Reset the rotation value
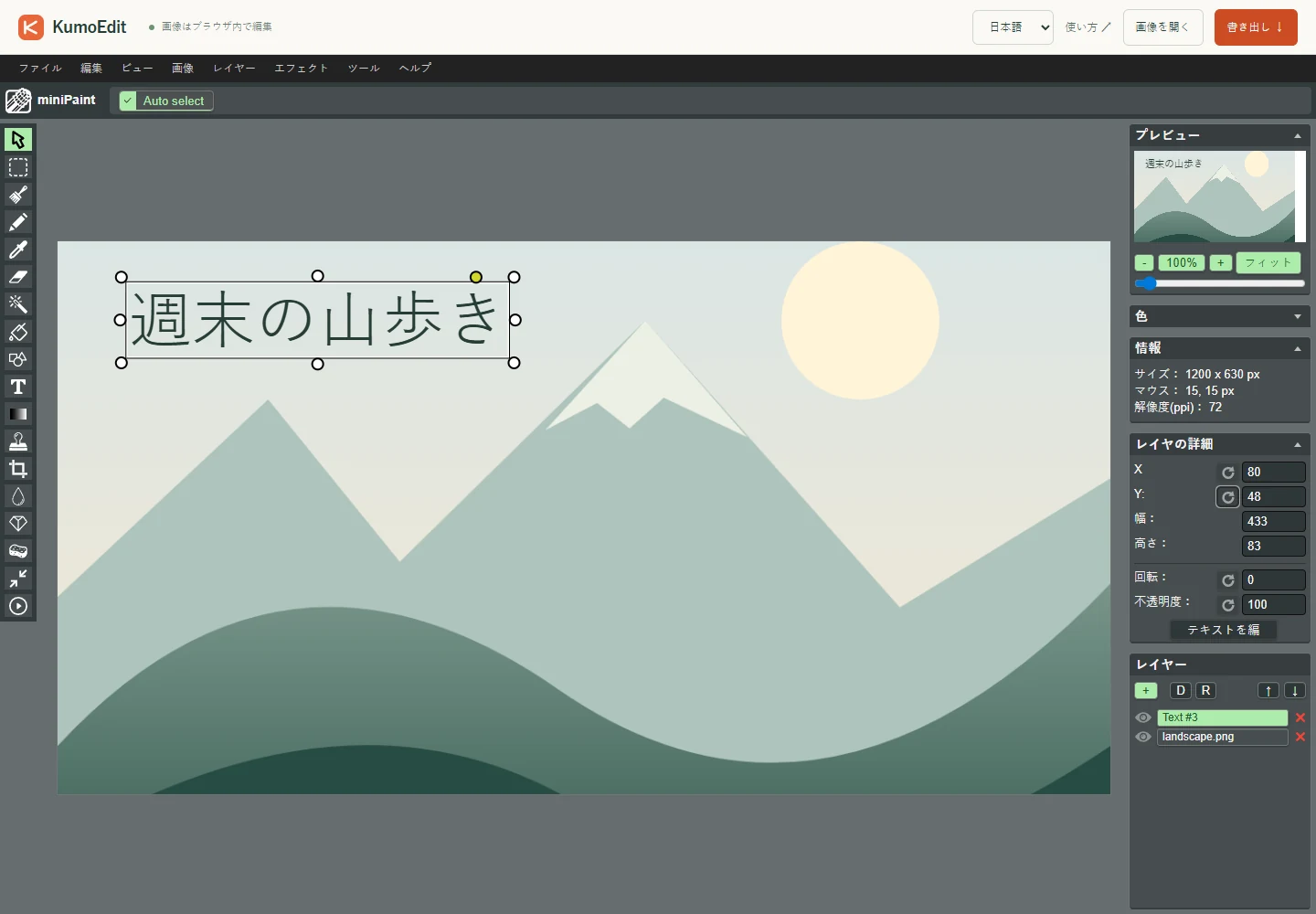The width and height of the screenshot is (1316, 914). (x=1228, y=580)
